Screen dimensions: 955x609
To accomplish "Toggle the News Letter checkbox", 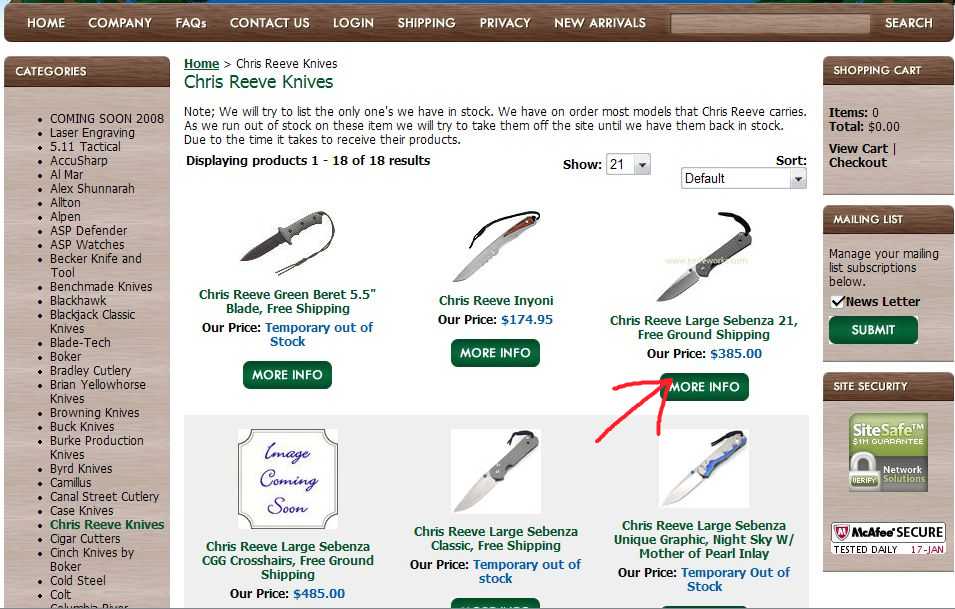I will [837, 301].
